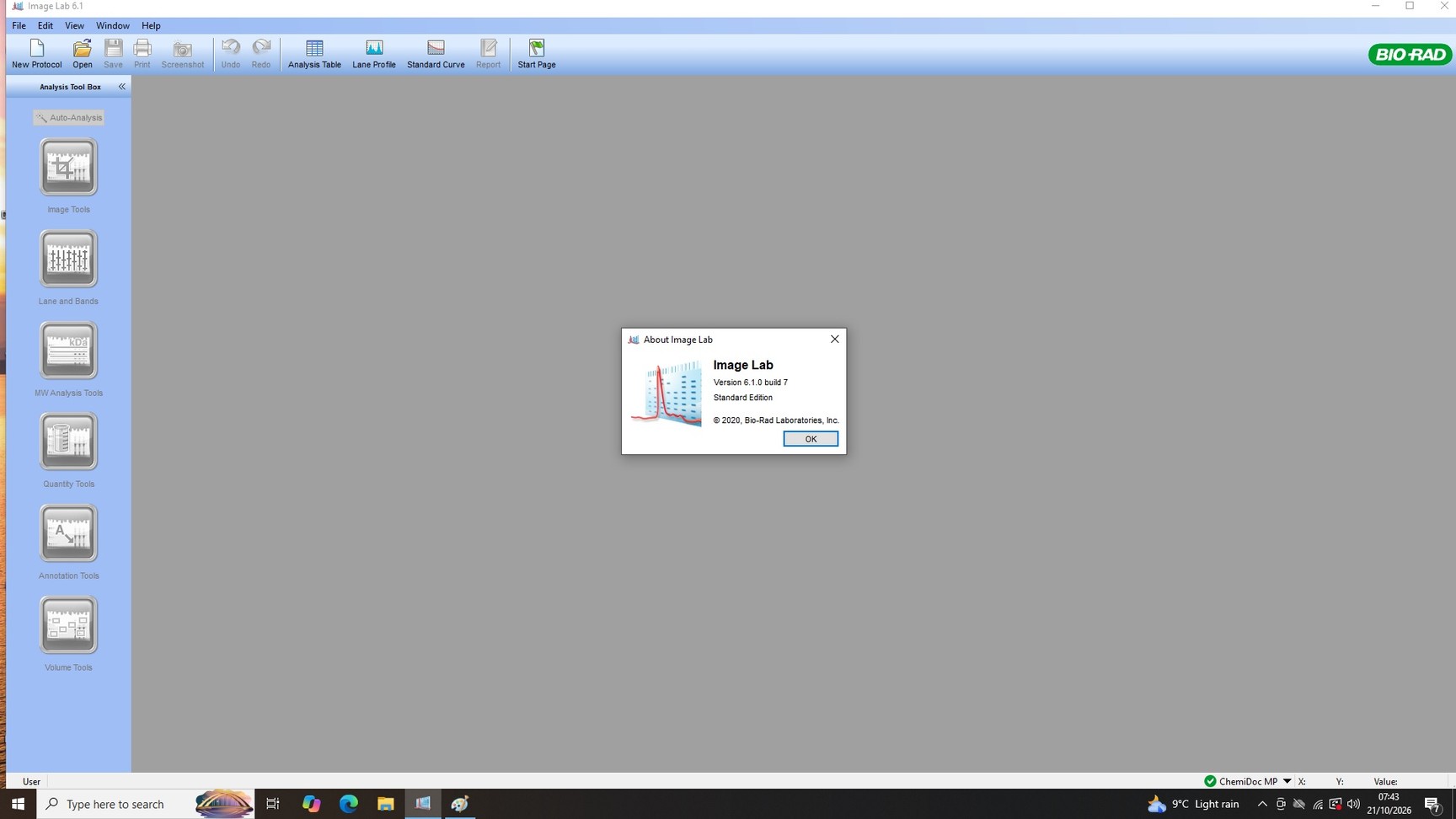Open Quantity Tools in the toolbox

[68, 442]
